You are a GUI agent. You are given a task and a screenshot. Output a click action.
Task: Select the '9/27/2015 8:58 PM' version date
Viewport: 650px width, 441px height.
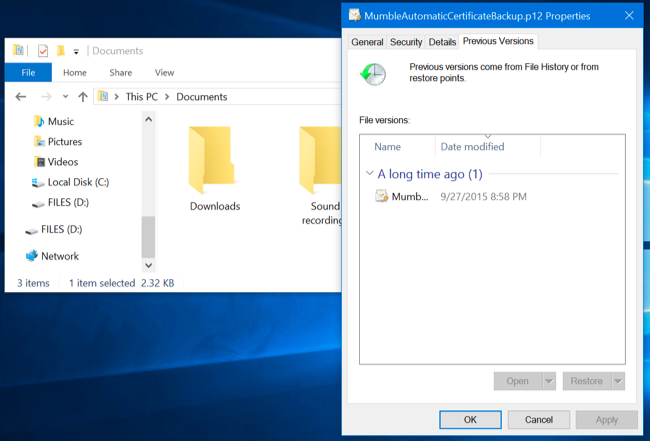(483, 196)
